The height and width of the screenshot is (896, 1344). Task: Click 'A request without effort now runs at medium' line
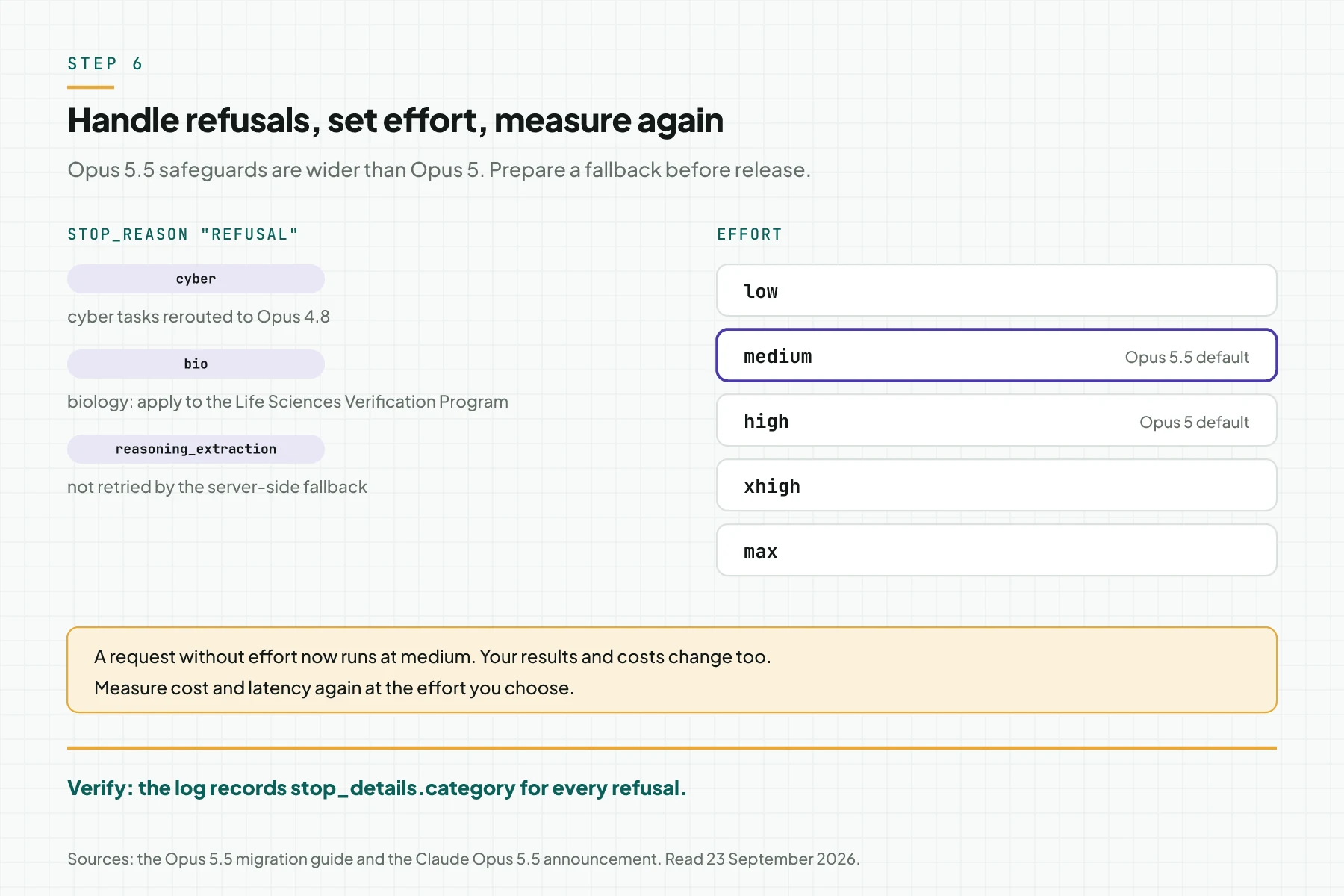(x=432, y=656)
